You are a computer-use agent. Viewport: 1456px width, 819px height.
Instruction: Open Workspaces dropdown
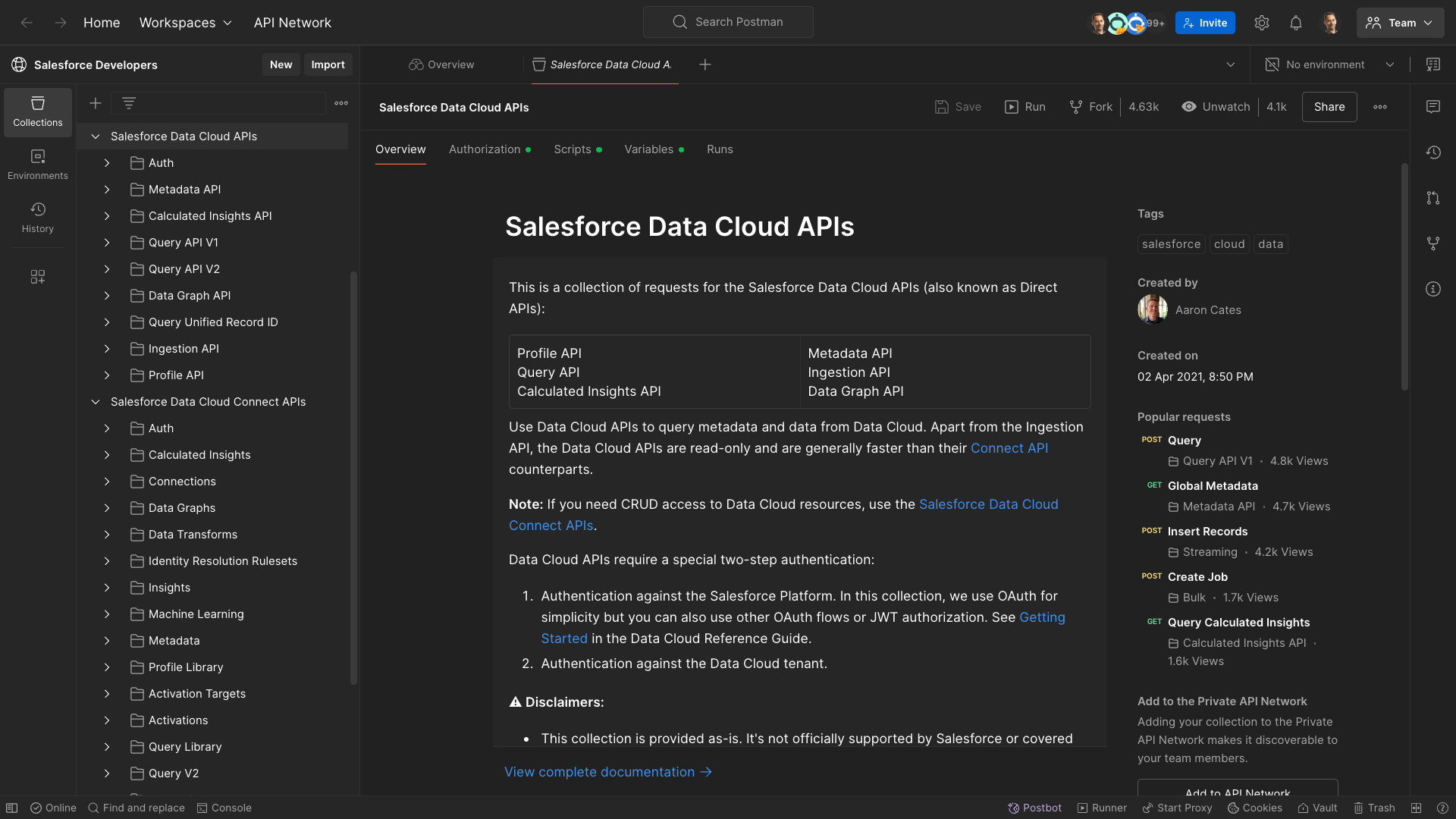(186, 23)
